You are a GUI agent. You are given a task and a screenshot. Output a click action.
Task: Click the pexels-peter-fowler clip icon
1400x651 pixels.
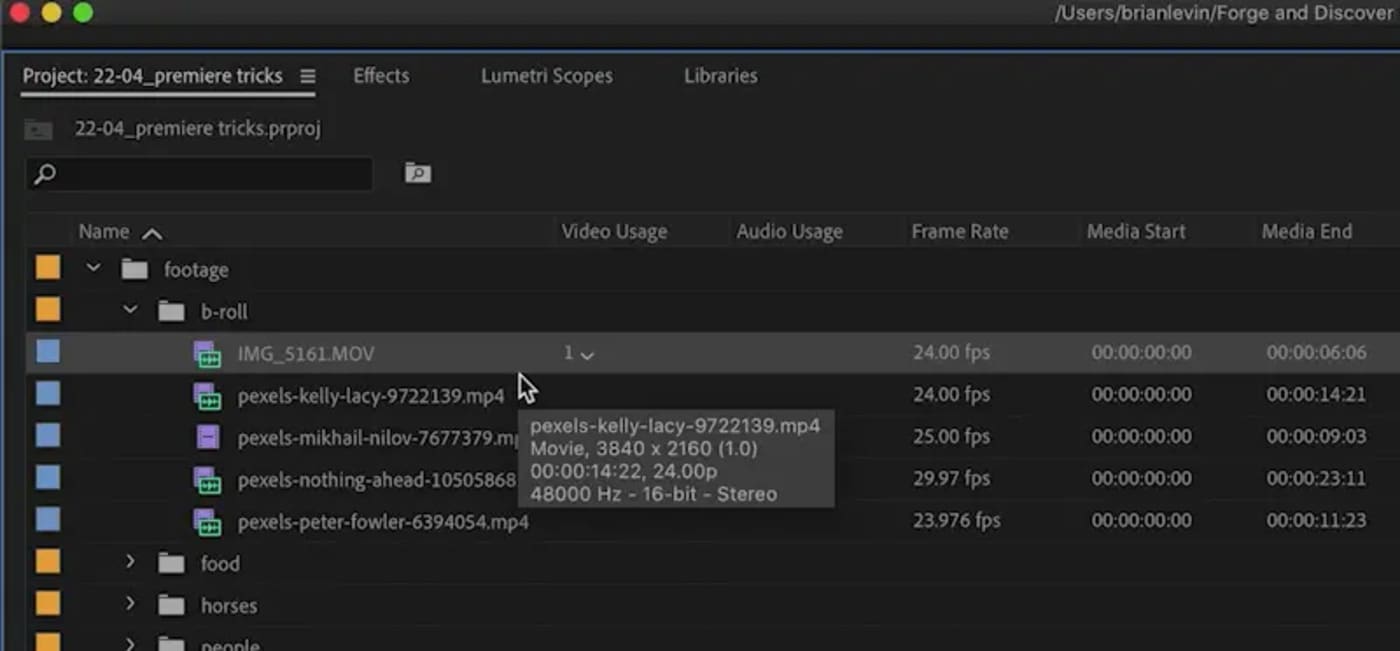click(x=207, y=521)
